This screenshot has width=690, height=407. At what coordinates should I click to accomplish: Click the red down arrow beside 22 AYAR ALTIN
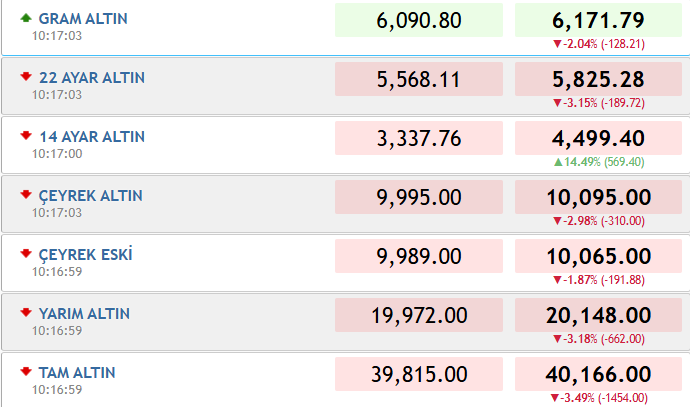[26, 77]
